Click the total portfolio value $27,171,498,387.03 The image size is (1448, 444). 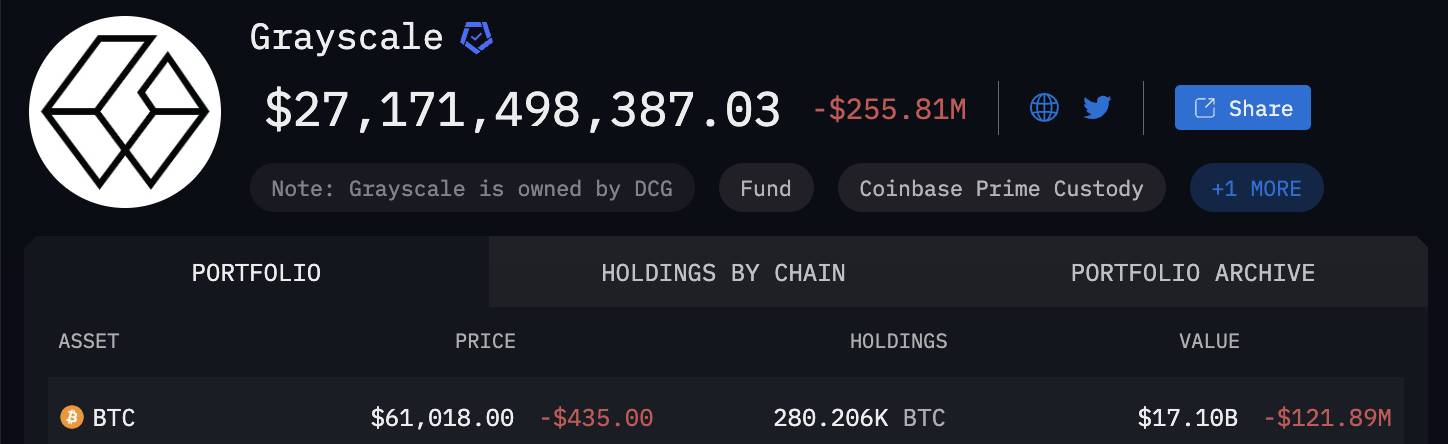tap(522, 109)
